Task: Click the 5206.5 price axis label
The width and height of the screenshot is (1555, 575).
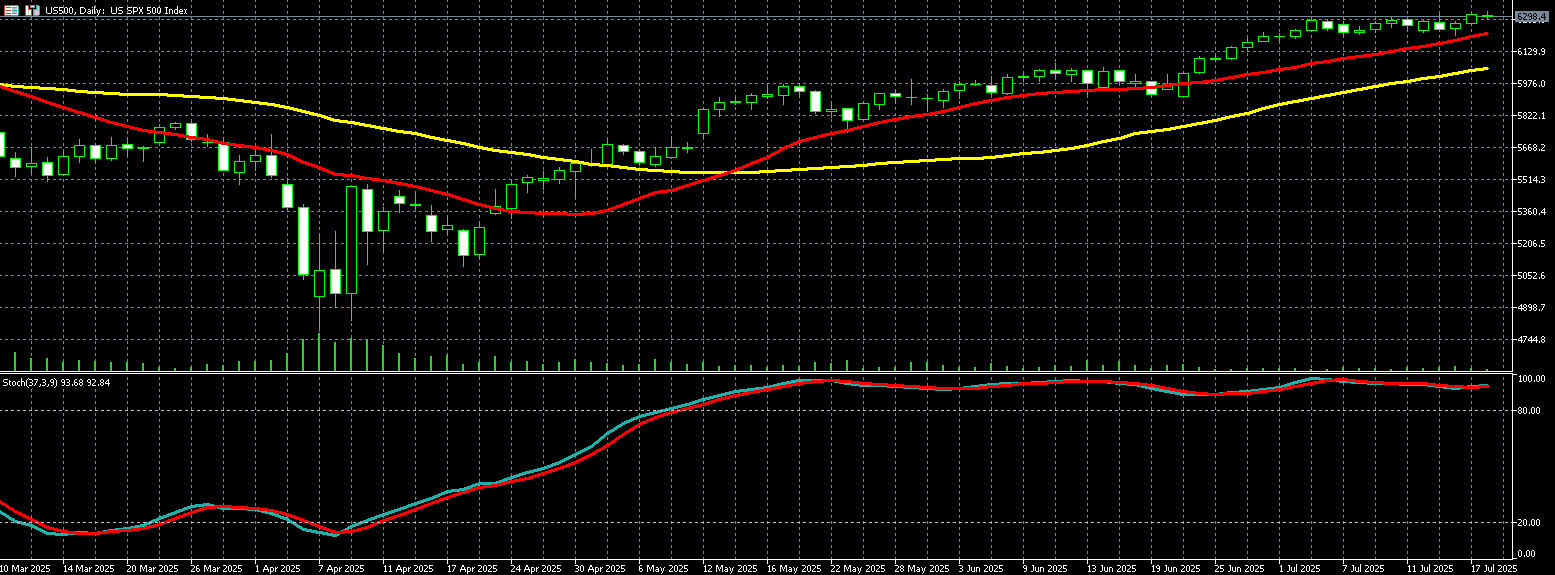Action: tap(1530, 243)
